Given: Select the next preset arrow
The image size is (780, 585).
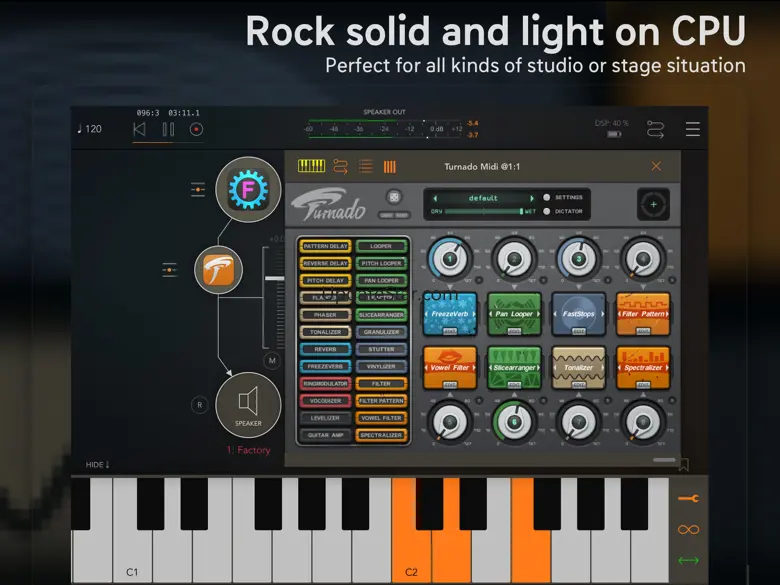Looking at the screenshot, I should pyautogui.click(x=532, y=198).
